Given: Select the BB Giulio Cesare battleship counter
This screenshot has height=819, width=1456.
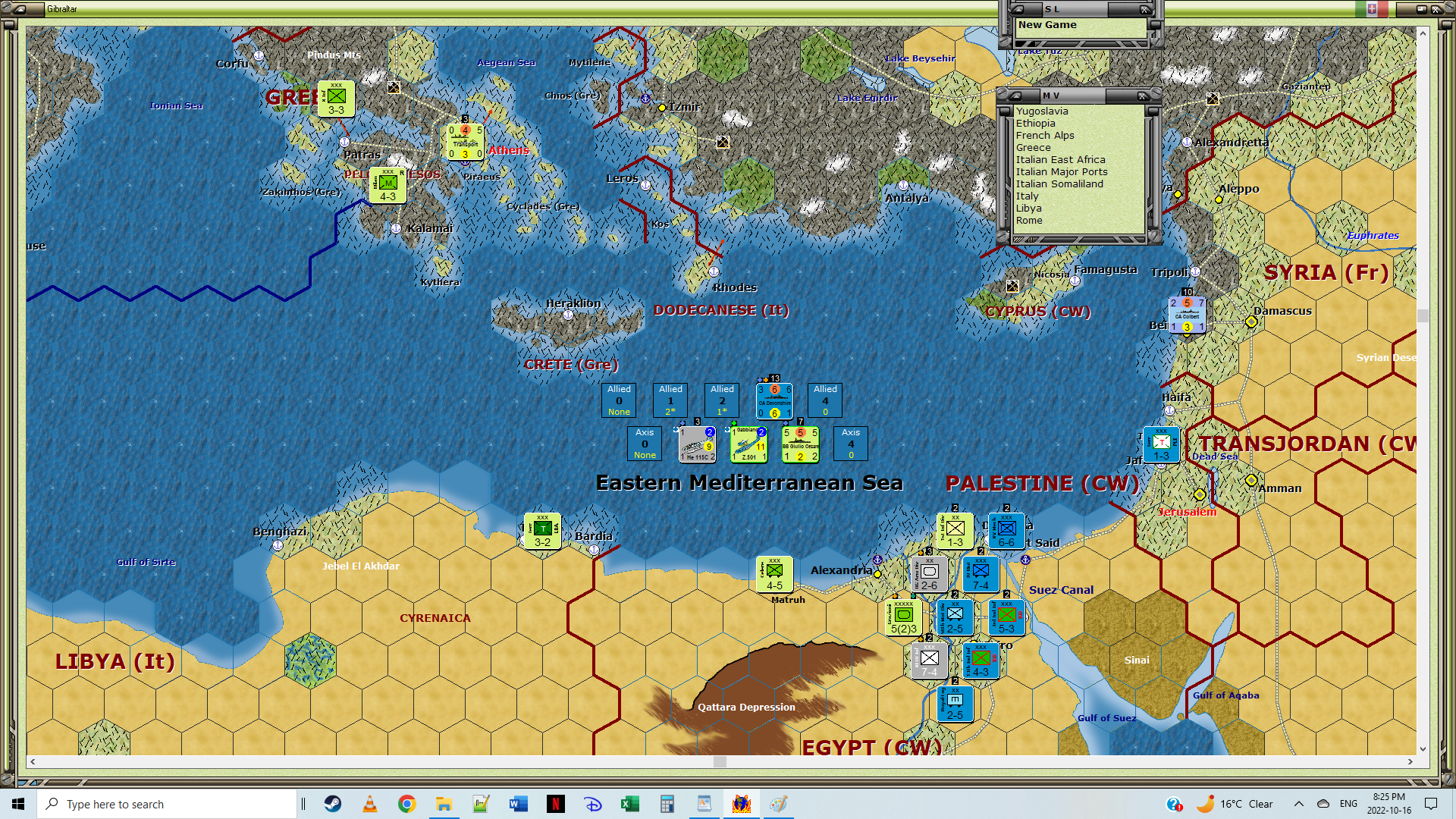Looking at the screenshot, I should pos(800,444).
